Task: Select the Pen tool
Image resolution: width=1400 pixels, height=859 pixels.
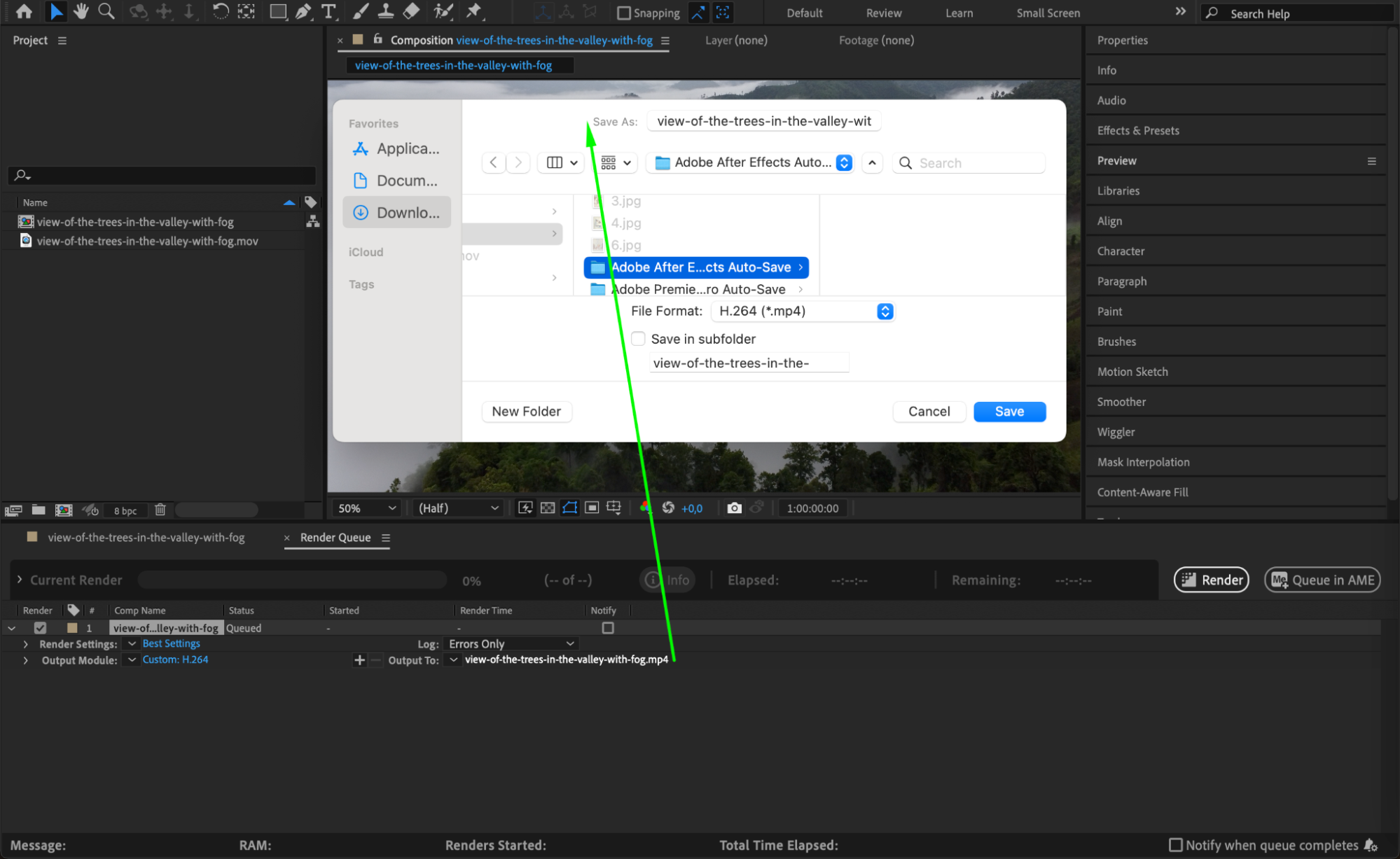Action: point(303,11)
